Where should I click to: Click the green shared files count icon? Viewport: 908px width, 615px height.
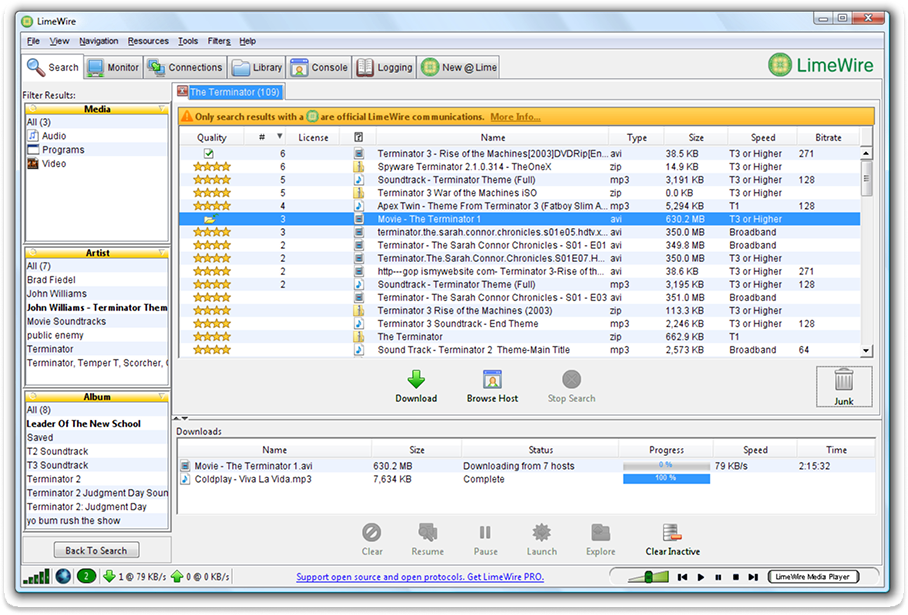click(86, 577)
